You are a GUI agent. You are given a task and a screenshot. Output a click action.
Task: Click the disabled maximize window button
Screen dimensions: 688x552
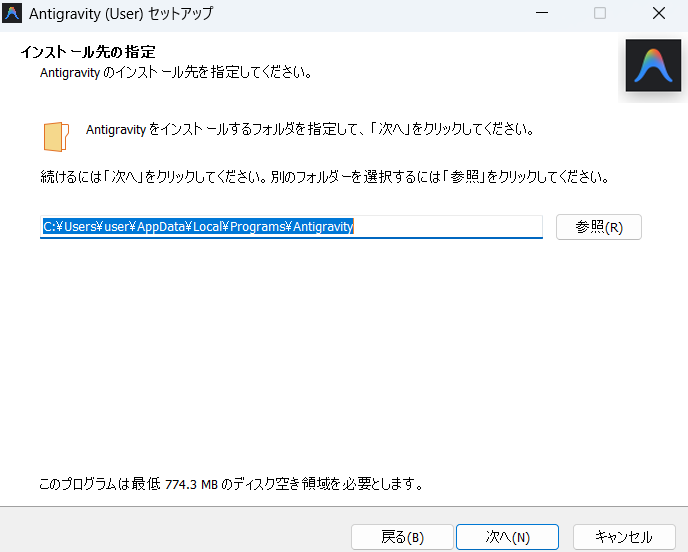600,14
